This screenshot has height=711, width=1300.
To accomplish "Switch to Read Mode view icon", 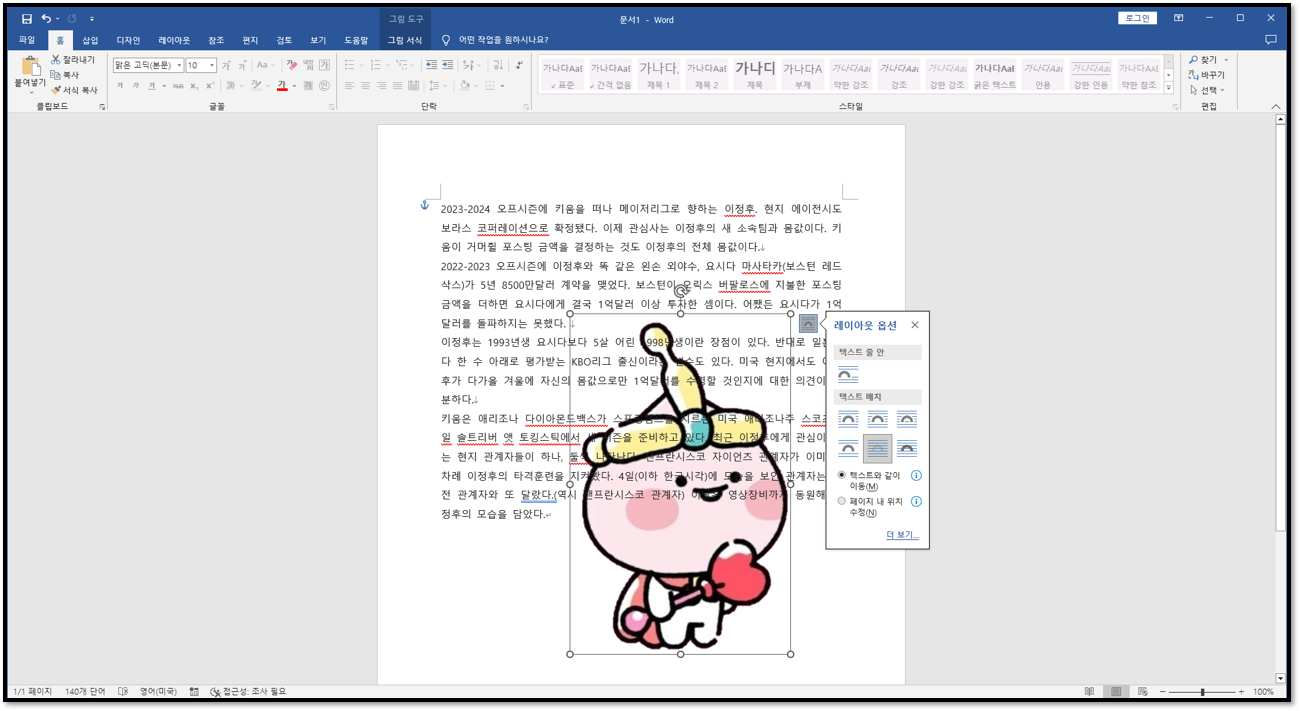I will click(x=1089, y=691).
